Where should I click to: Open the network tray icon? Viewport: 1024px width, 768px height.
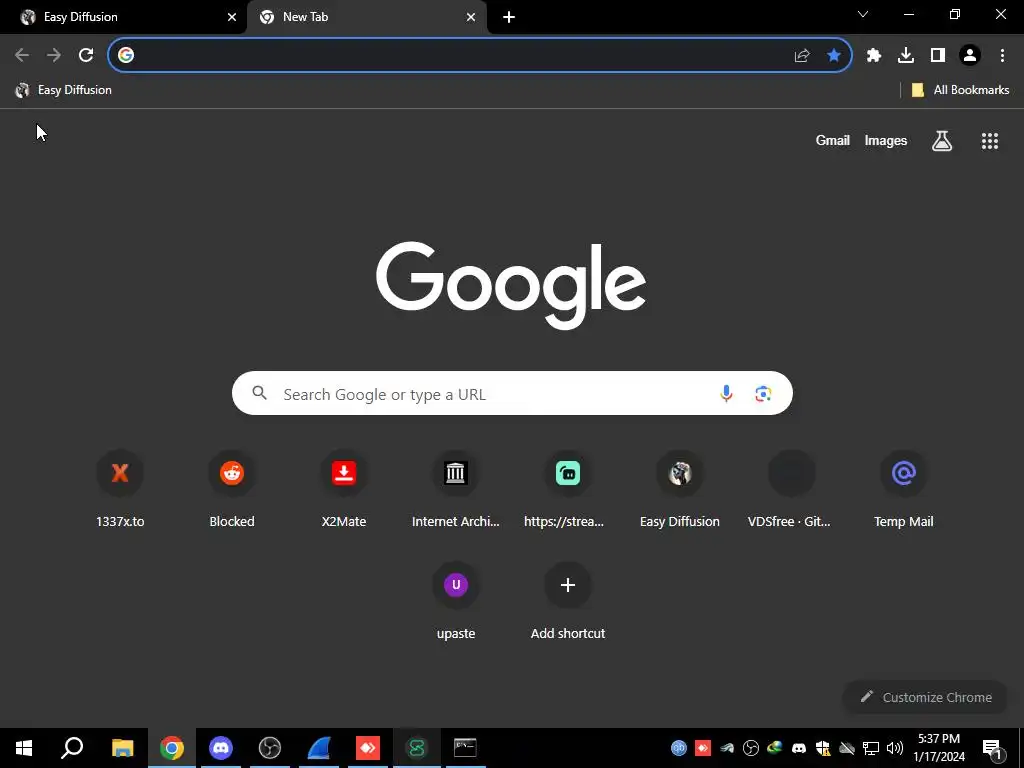point(871,748)
